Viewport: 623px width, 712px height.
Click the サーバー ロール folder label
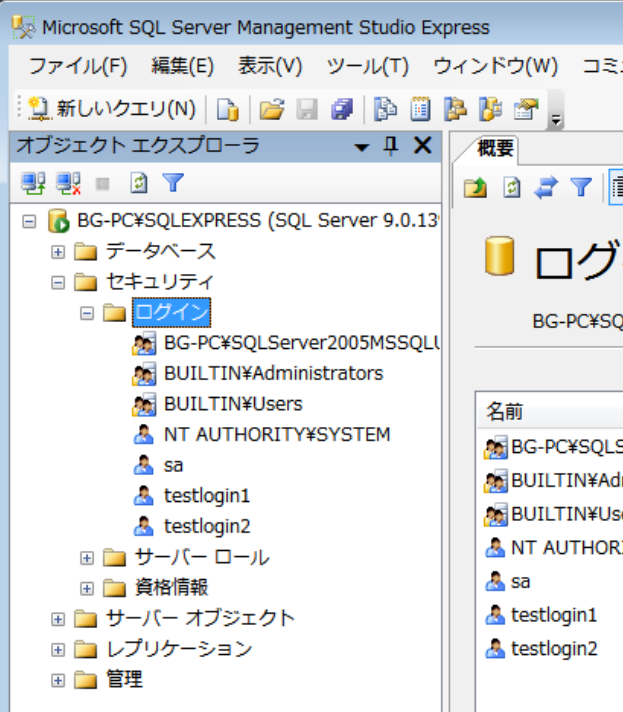pyautogui.click(x=202, y=557)
